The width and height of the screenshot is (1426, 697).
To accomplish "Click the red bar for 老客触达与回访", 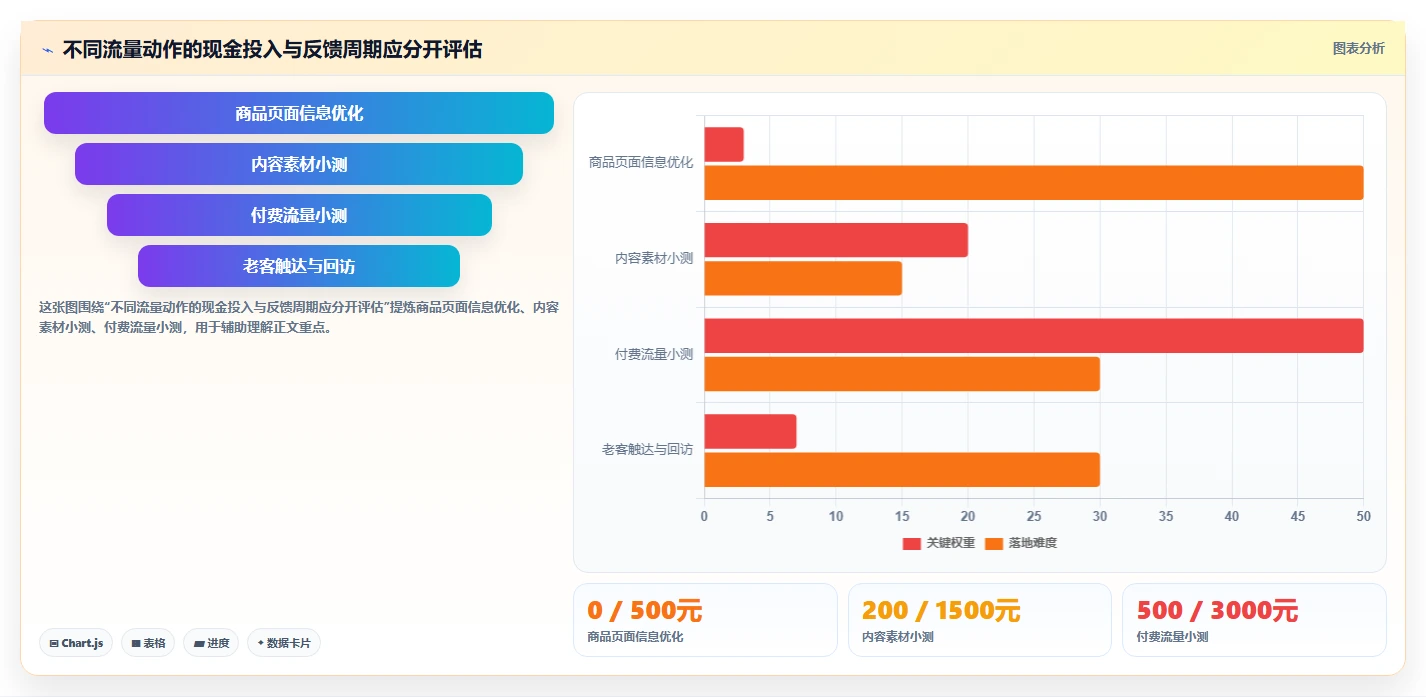I will (750, 431).
